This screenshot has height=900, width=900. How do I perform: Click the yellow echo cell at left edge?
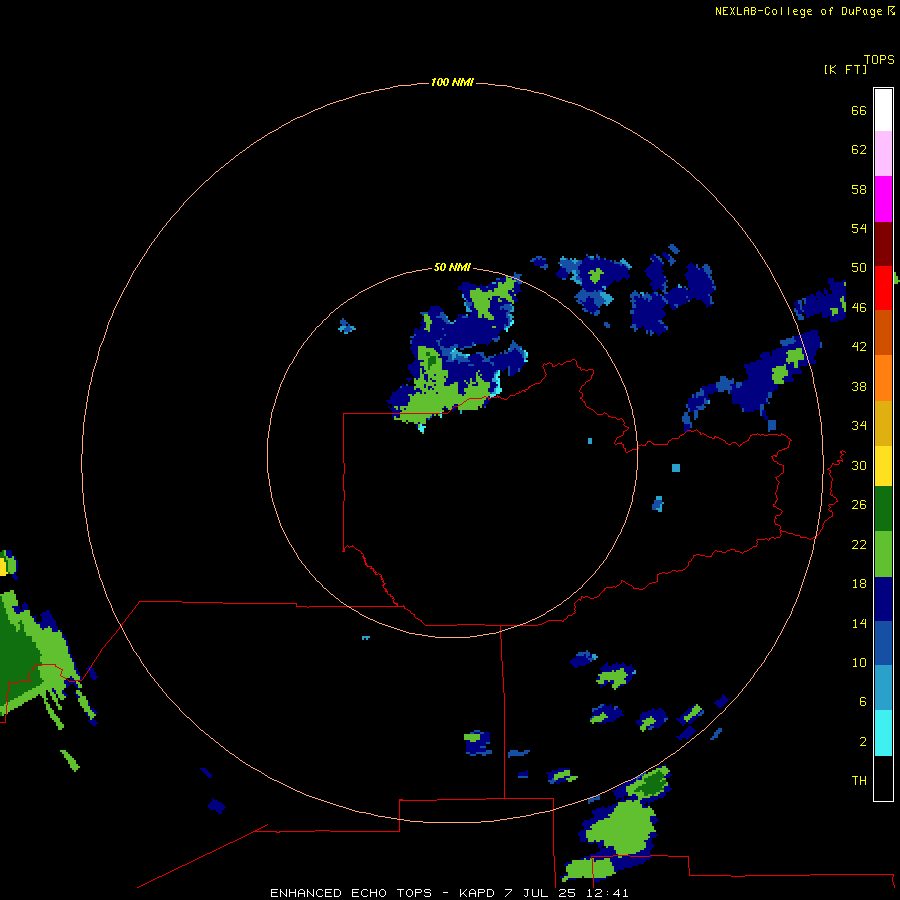coord(3,567)
